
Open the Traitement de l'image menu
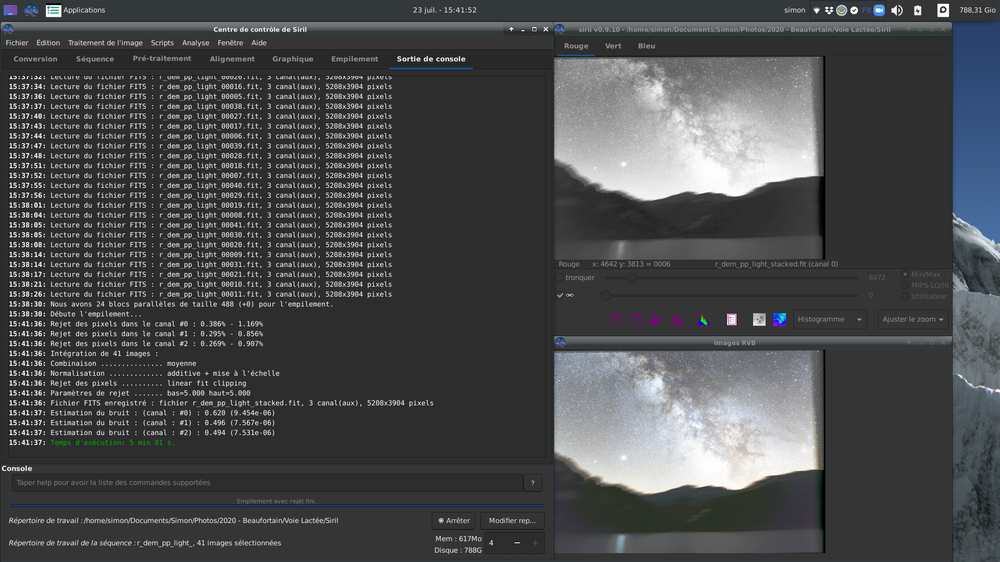click(x=105, y=43)
